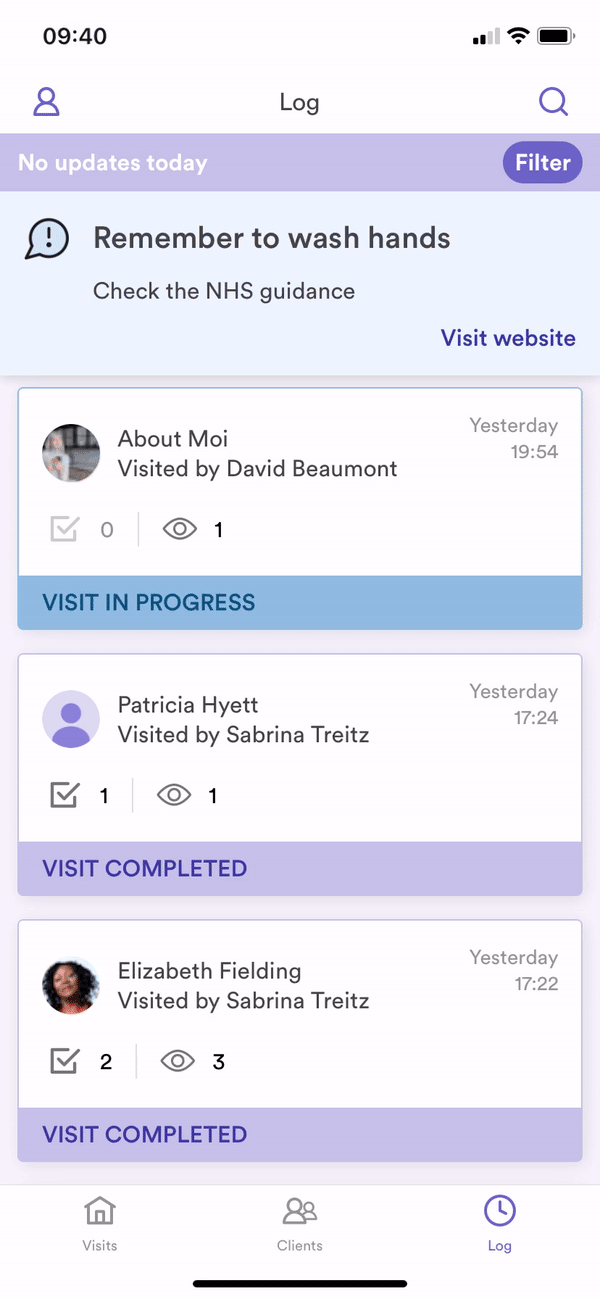
Task: Follow the Visit website link
Action: pyautogui.click(x=508, y=338)
